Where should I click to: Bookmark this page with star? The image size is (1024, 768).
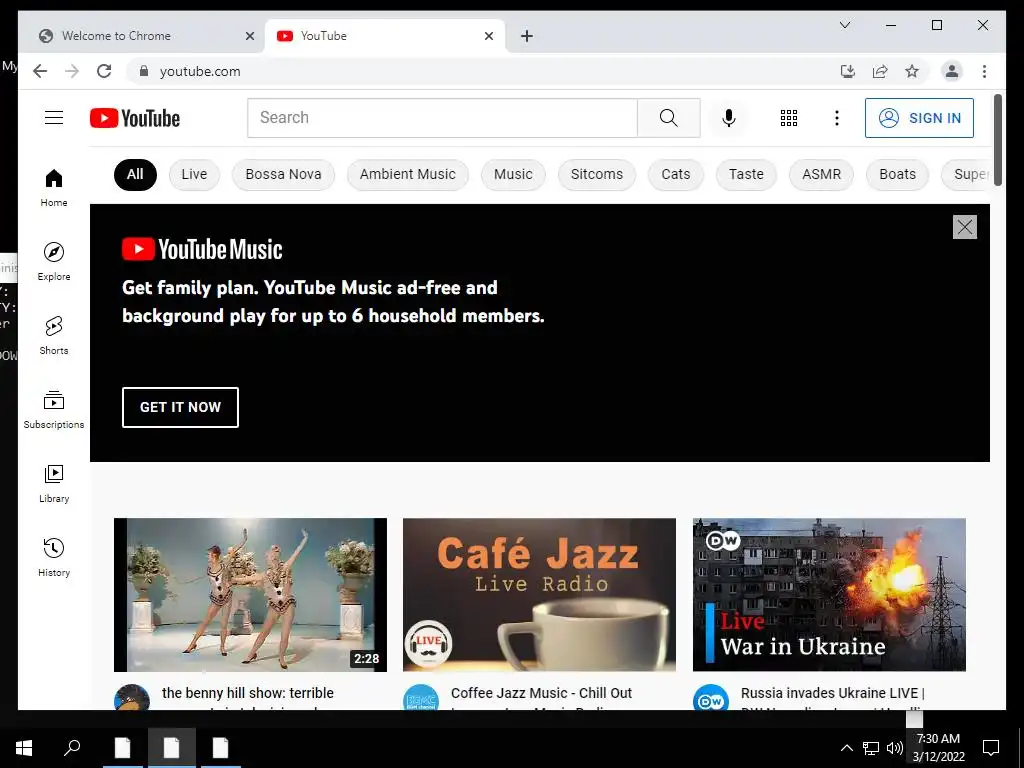[912, 71]
